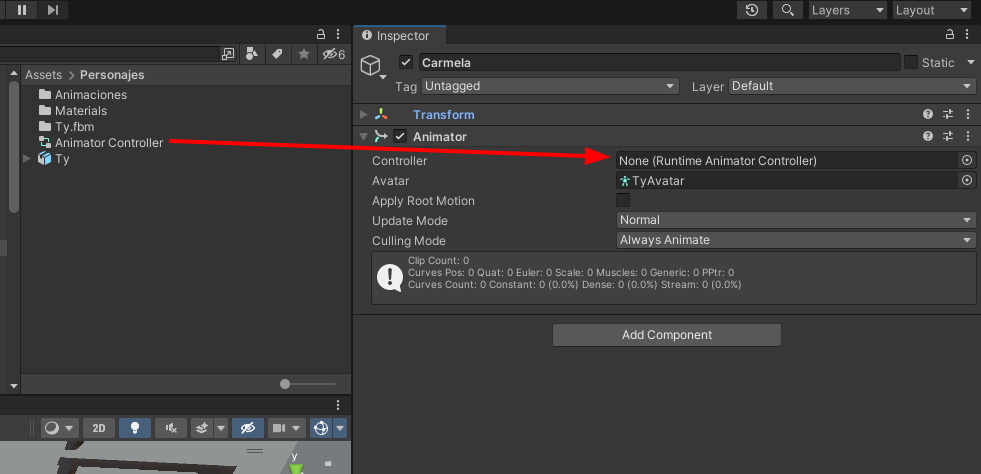Image resolution: width=981 pixels, height=474 pixels.
Task: Click object picker circle beside Controller field
Action: click(x=966, y=160)
